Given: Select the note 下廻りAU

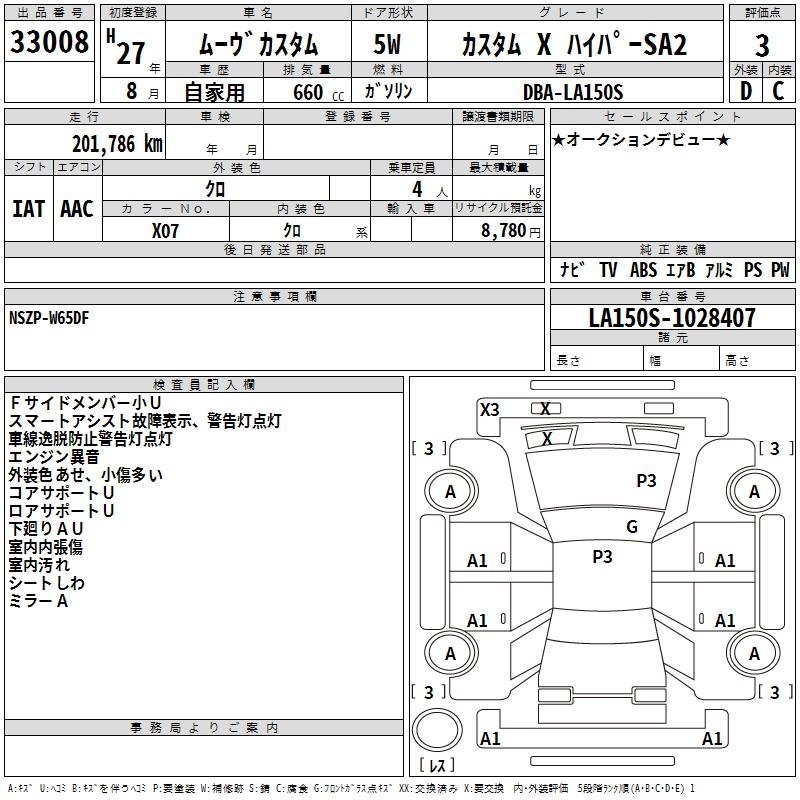Looking at the screenshot, I should click(46, 529).
